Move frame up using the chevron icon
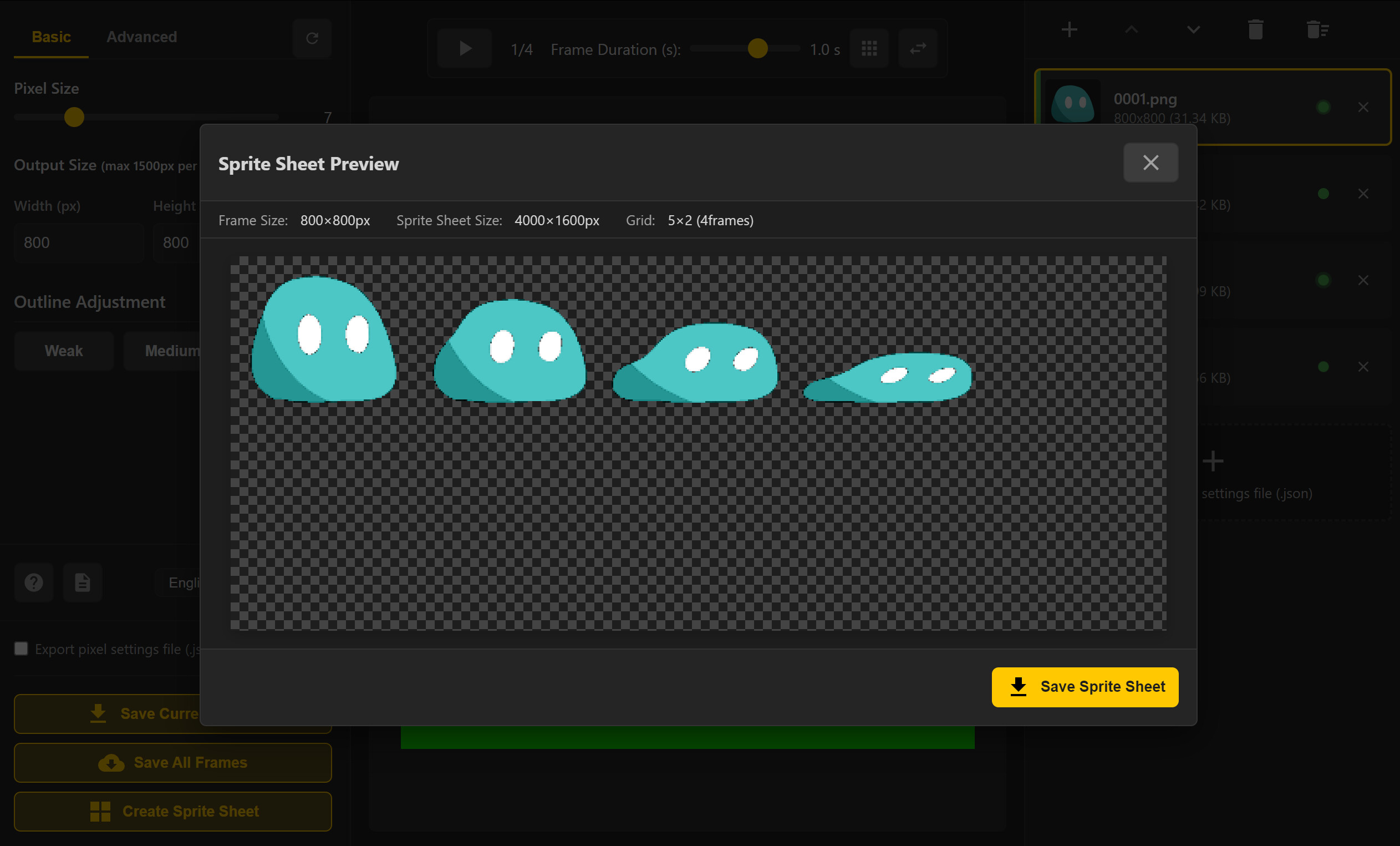Screen dimensions: 1400x846 (1131, 29)
